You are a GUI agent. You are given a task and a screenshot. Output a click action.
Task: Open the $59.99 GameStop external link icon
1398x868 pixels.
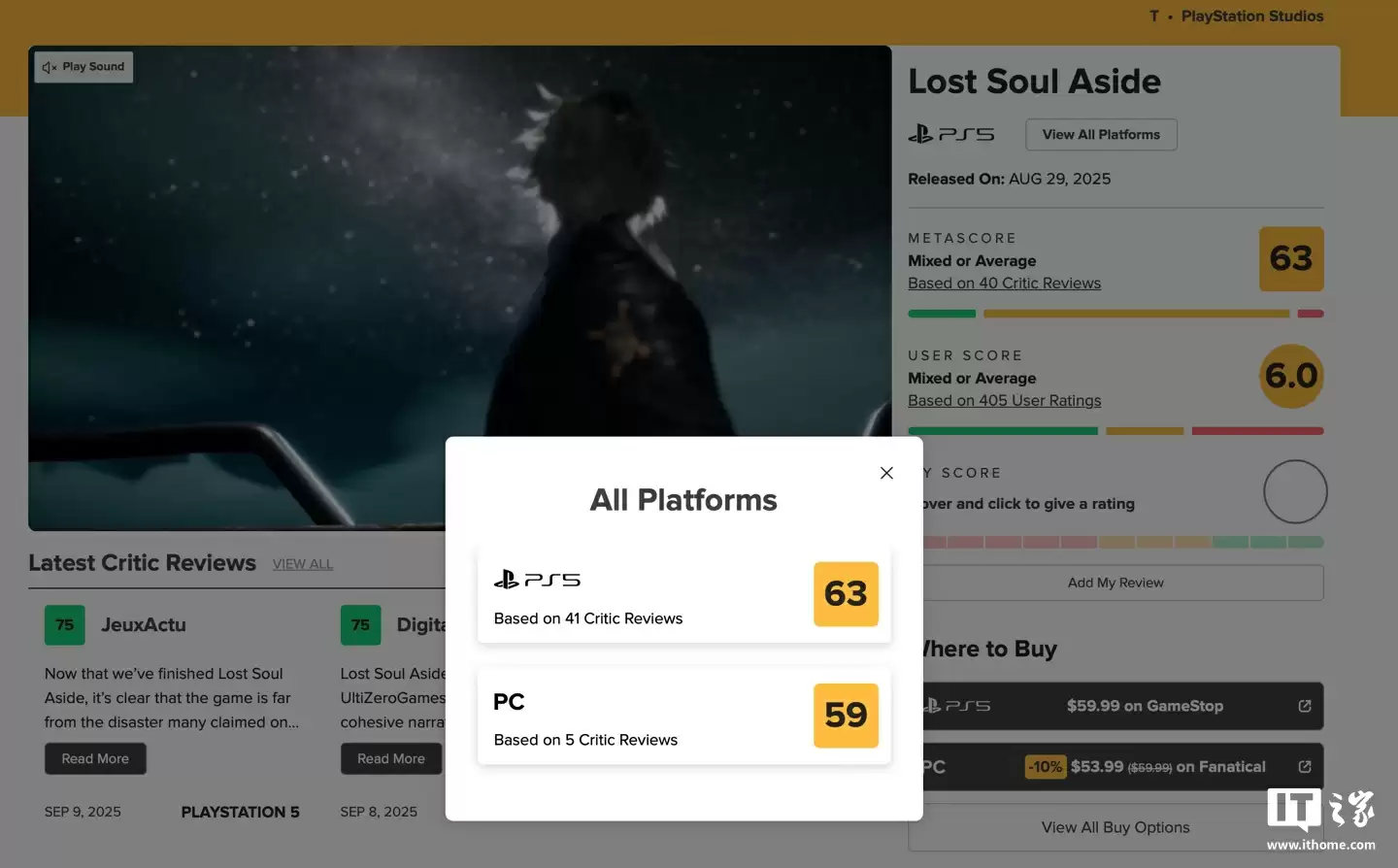pyautogui.click(x=1304, y=706)
